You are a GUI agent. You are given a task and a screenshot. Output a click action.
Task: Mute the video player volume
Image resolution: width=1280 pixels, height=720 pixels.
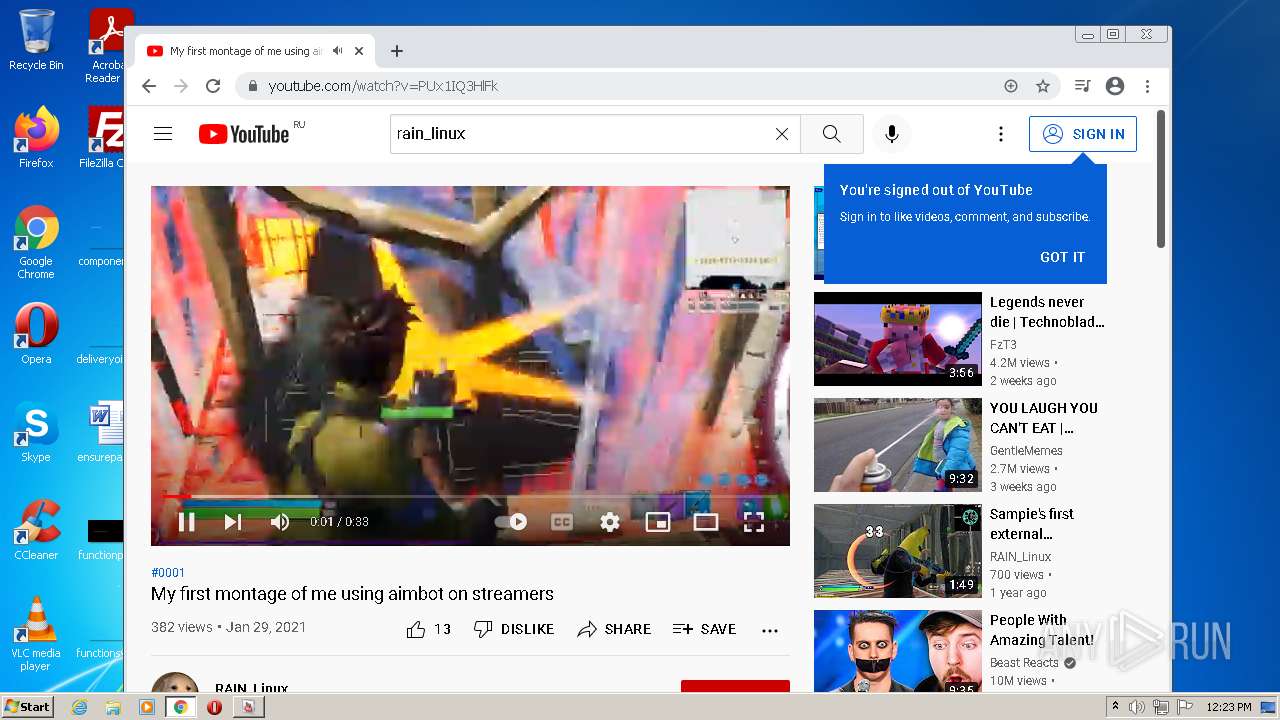coord(280,521)
